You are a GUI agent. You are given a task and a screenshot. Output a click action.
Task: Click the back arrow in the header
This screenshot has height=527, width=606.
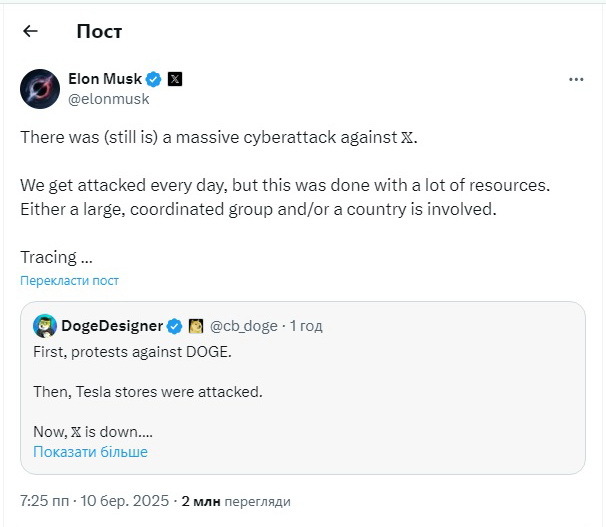point(30,31)
